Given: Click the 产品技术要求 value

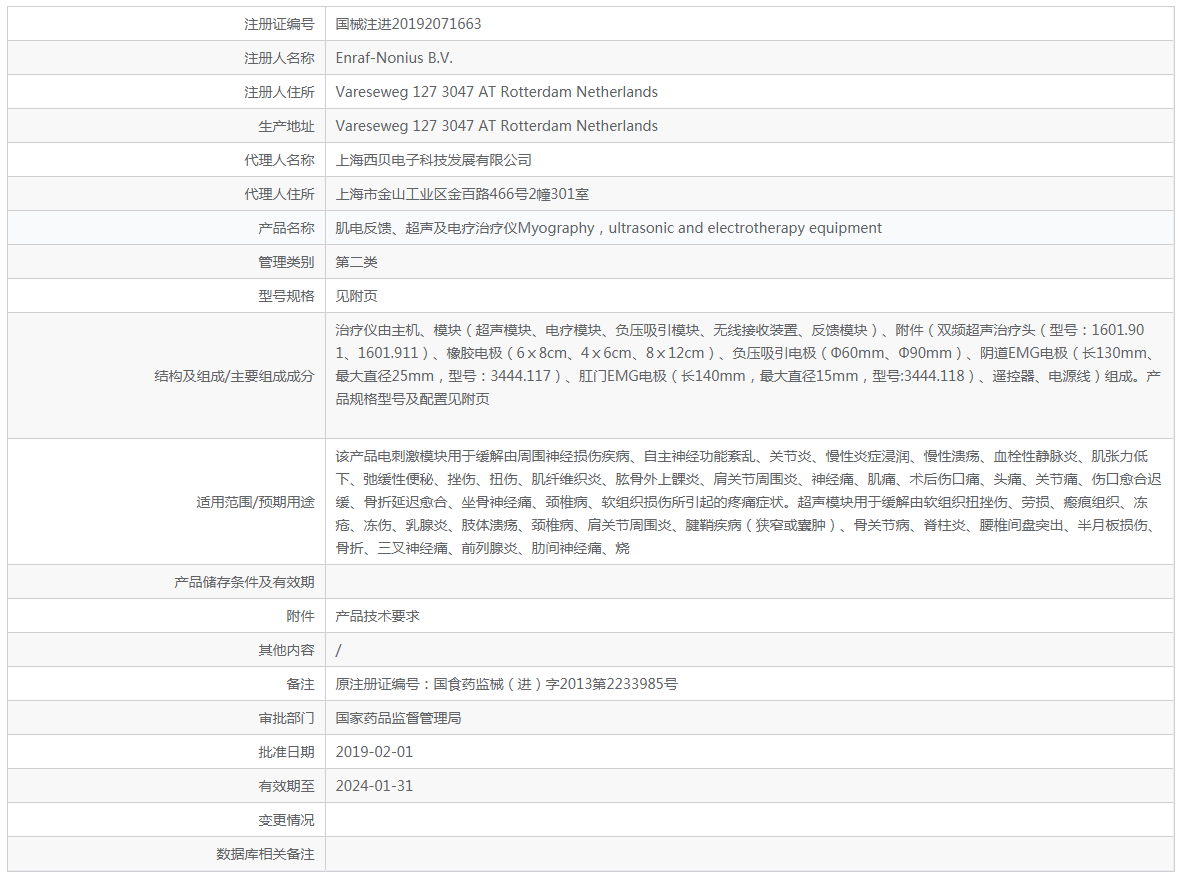Looking at the screenshot, I should [x=377, y=616].
